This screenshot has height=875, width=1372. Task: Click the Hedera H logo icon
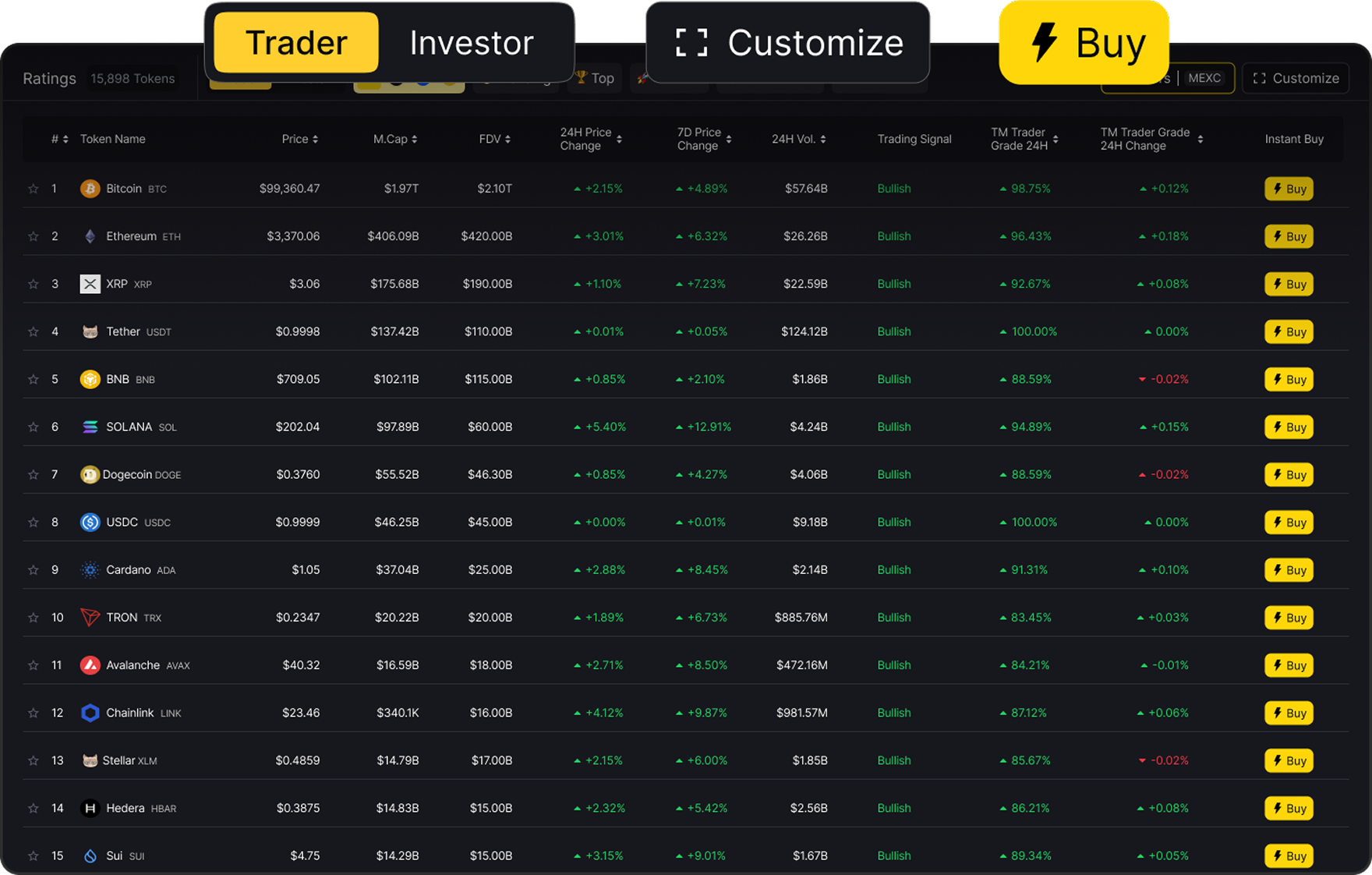click(x=90, y=808)
